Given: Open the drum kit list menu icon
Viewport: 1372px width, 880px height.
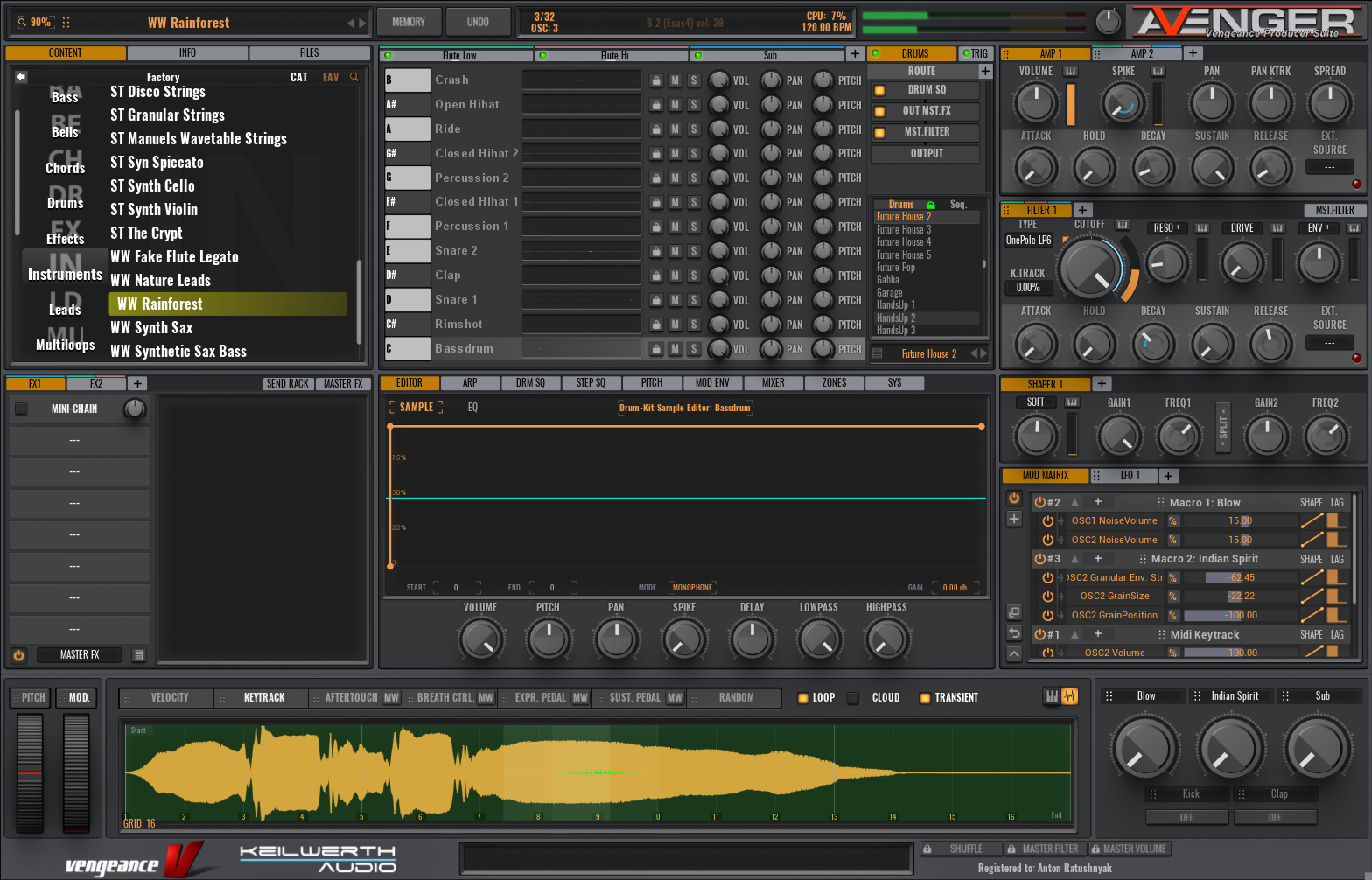Looking at the screenshot, I should [x=878, y=353].
